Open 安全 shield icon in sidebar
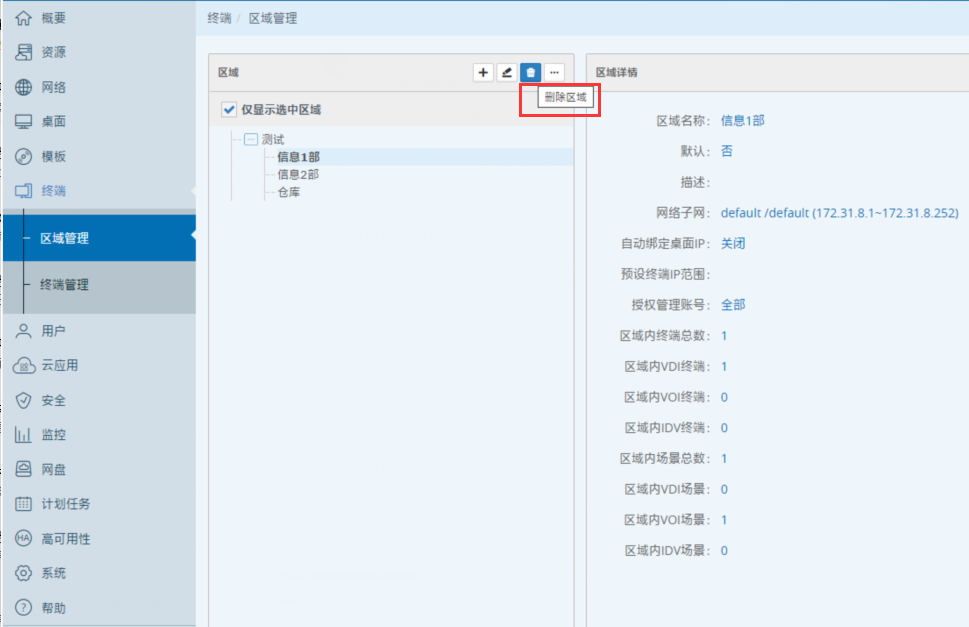This screenshot has width=969, height=627. 24,400
